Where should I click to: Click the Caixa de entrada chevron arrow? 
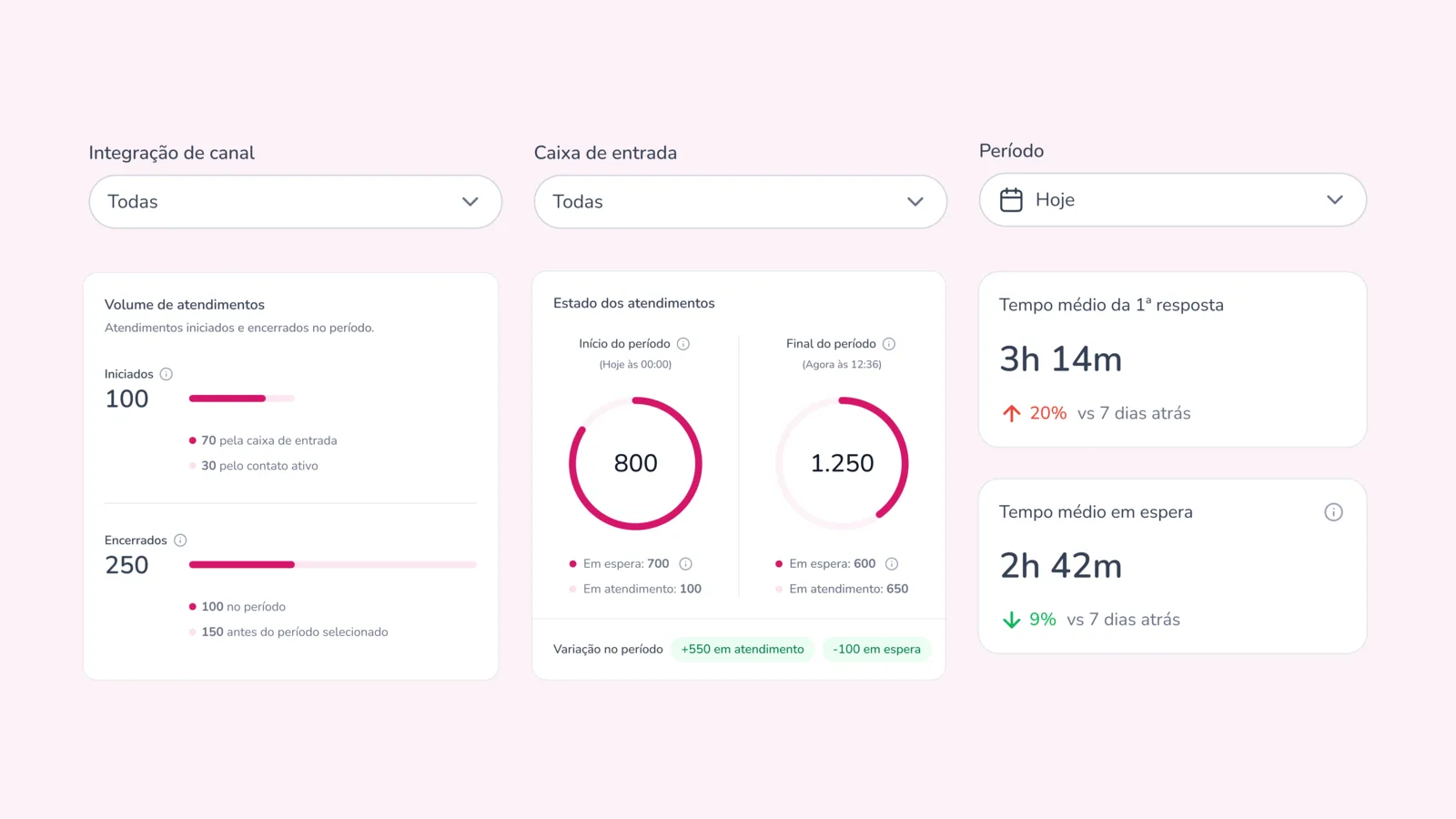(x=915, y=202)
